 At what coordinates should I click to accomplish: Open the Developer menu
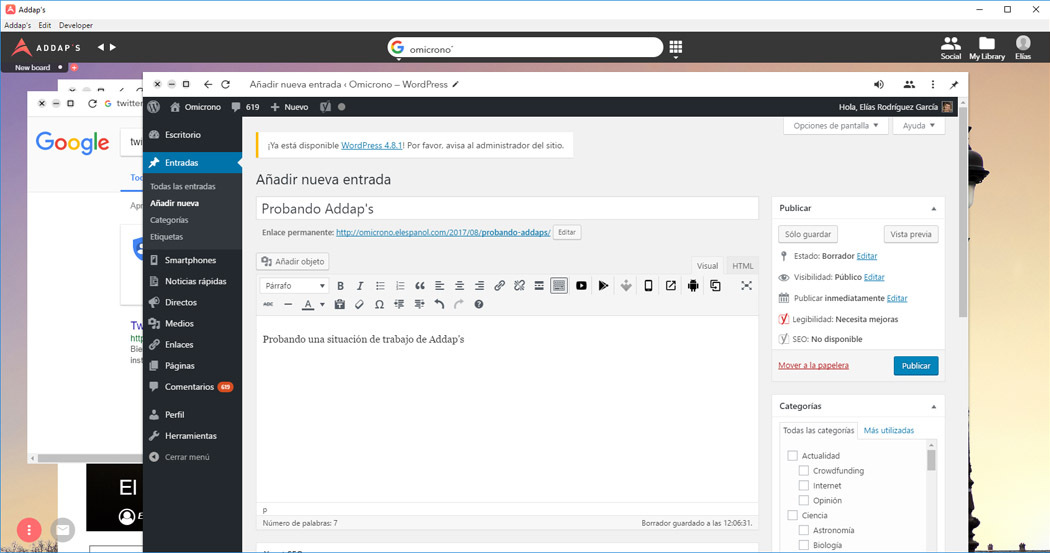click(76, 25)
